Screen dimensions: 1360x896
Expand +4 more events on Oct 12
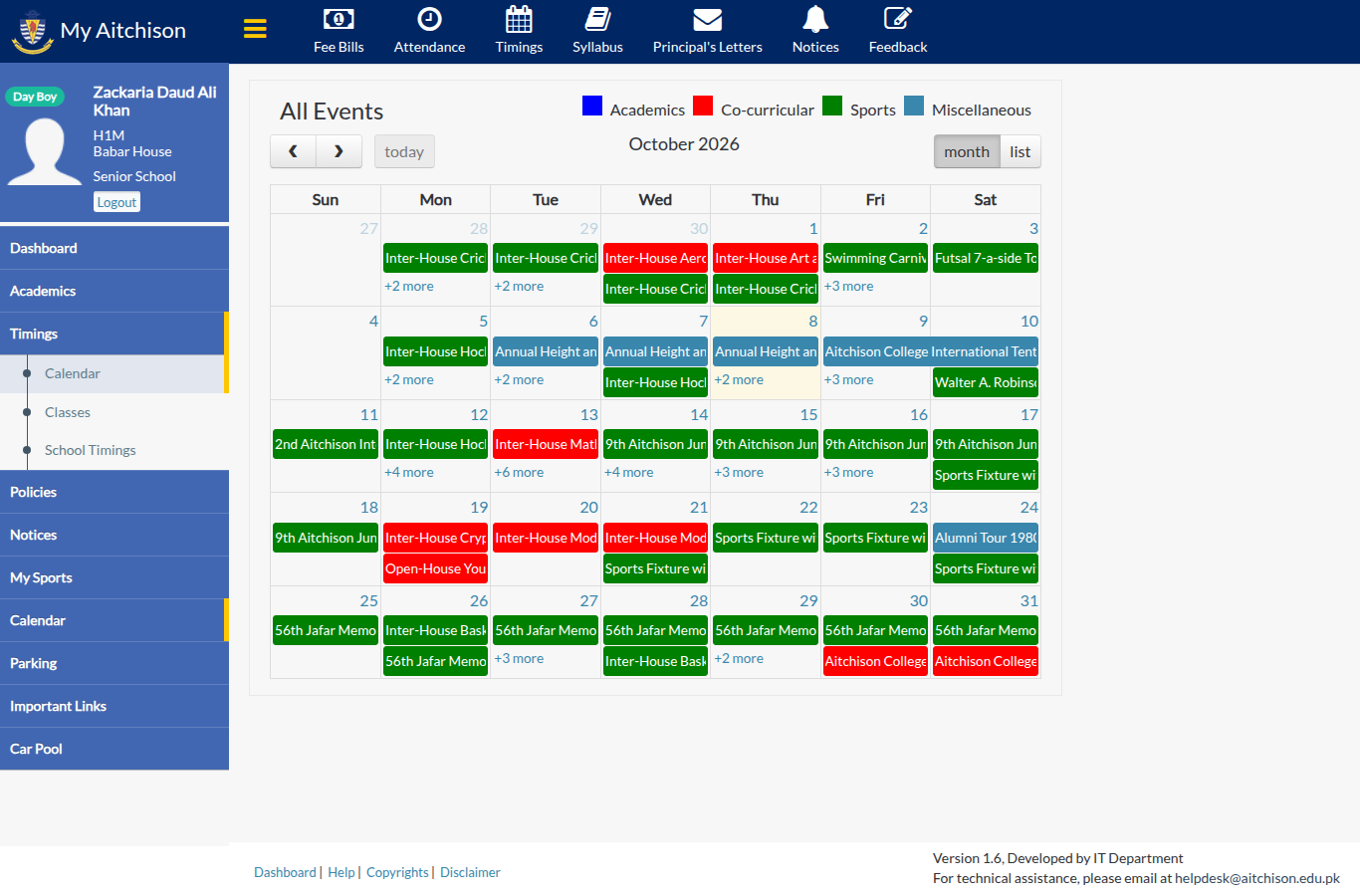pyautogui.click(x=409, y=472)
